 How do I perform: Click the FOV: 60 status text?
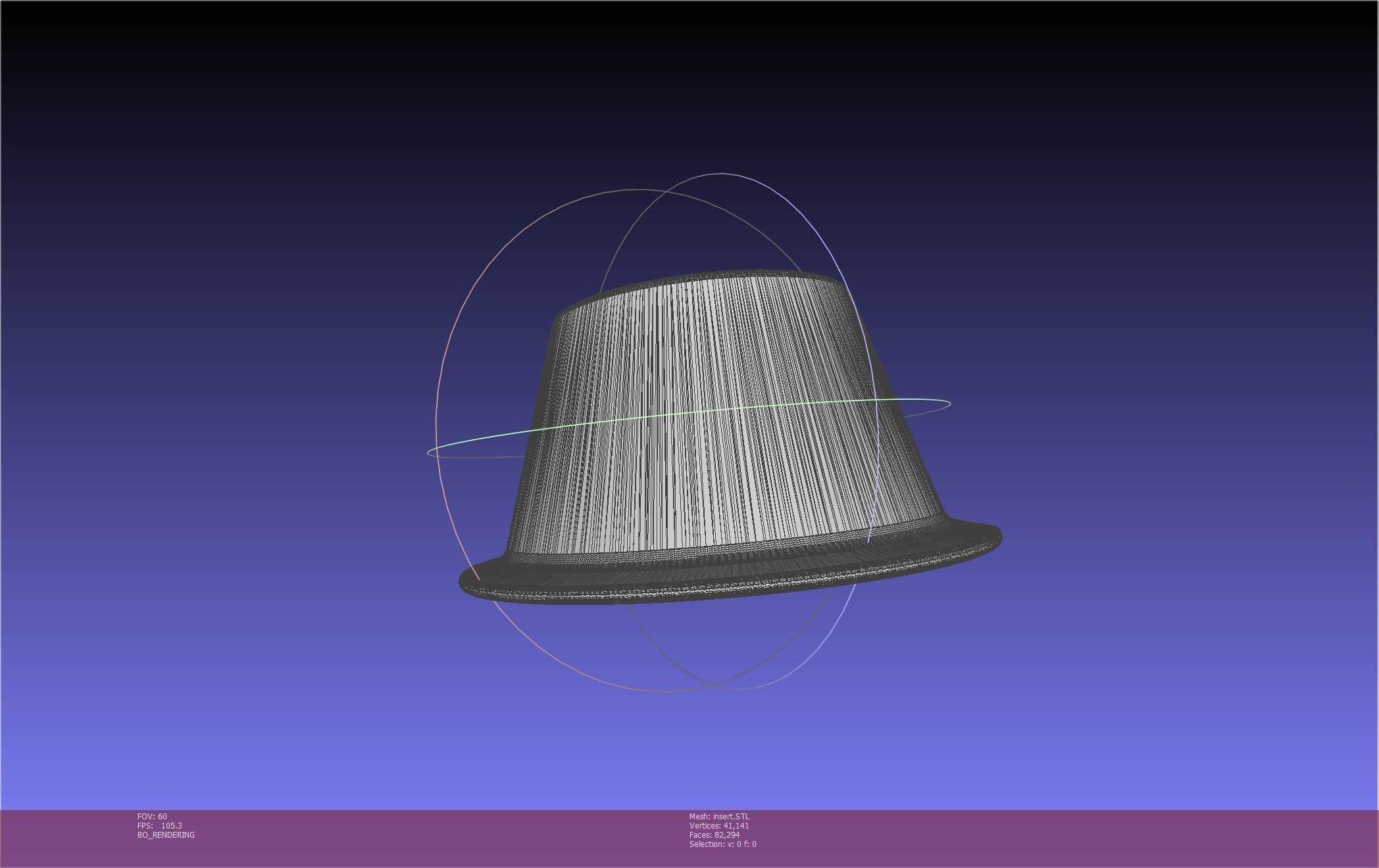click(x=152, y=816)
